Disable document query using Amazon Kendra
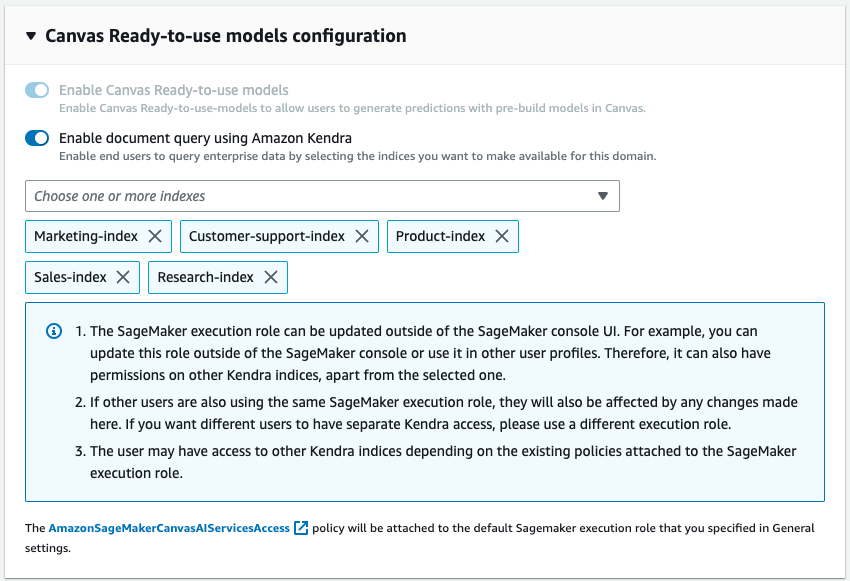The height and width of the screenshot is (581, 850). coord(37,139)
